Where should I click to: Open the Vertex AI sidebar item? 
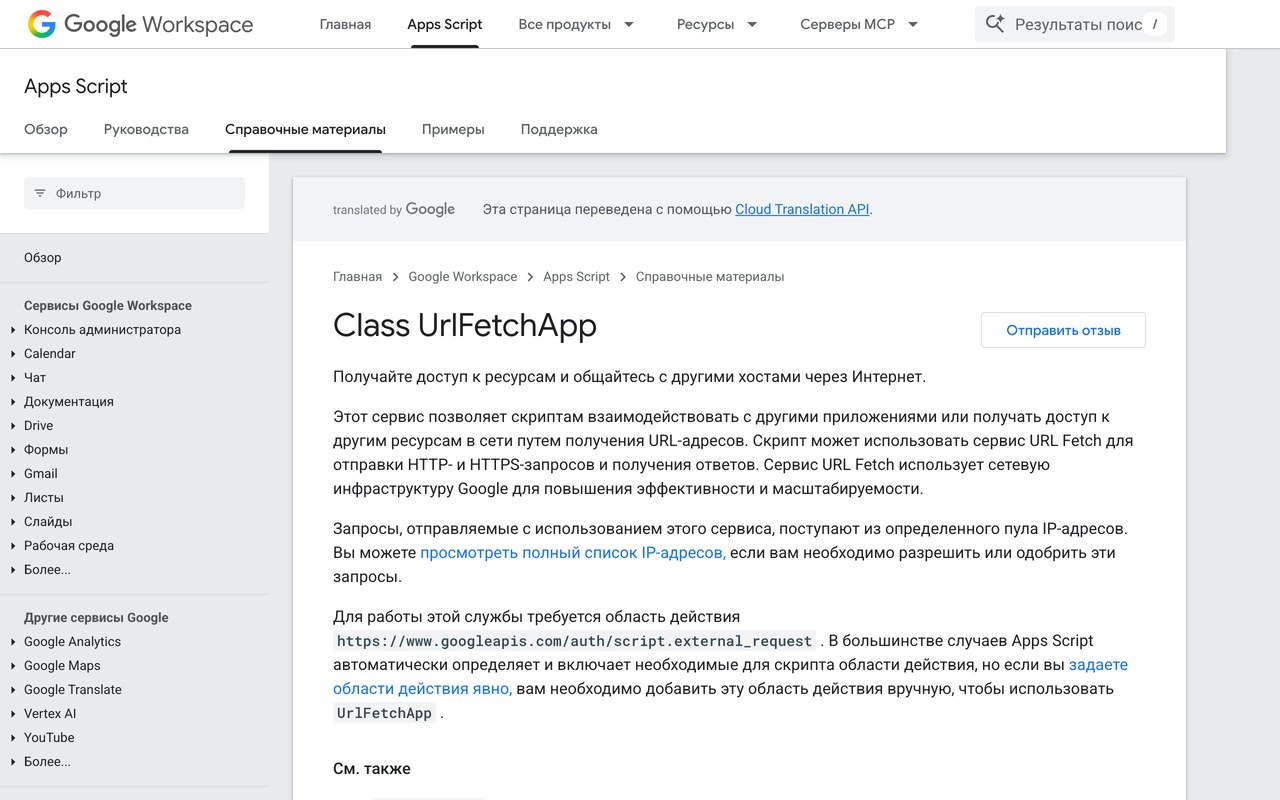[50, 714]
